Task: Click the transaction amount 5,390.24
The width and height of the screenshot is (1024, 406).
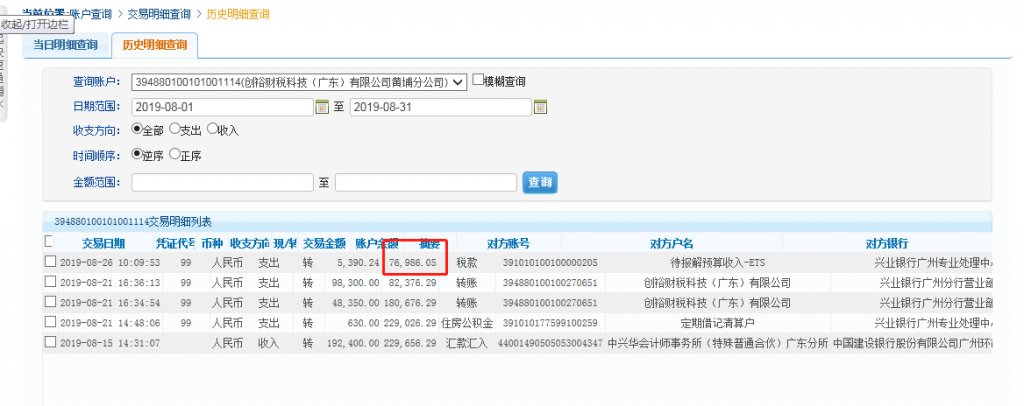Action: 358,263
